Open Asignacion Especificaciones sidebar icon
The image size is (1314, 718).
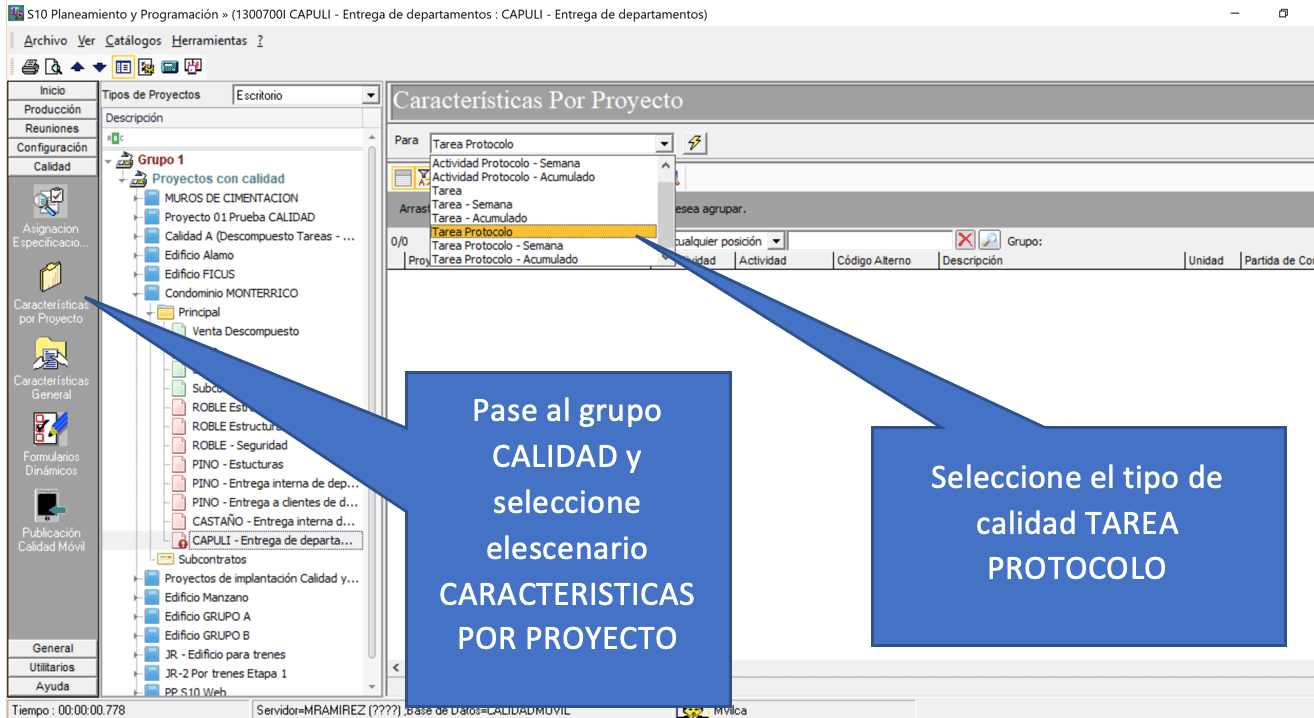(x=51, y=203)
